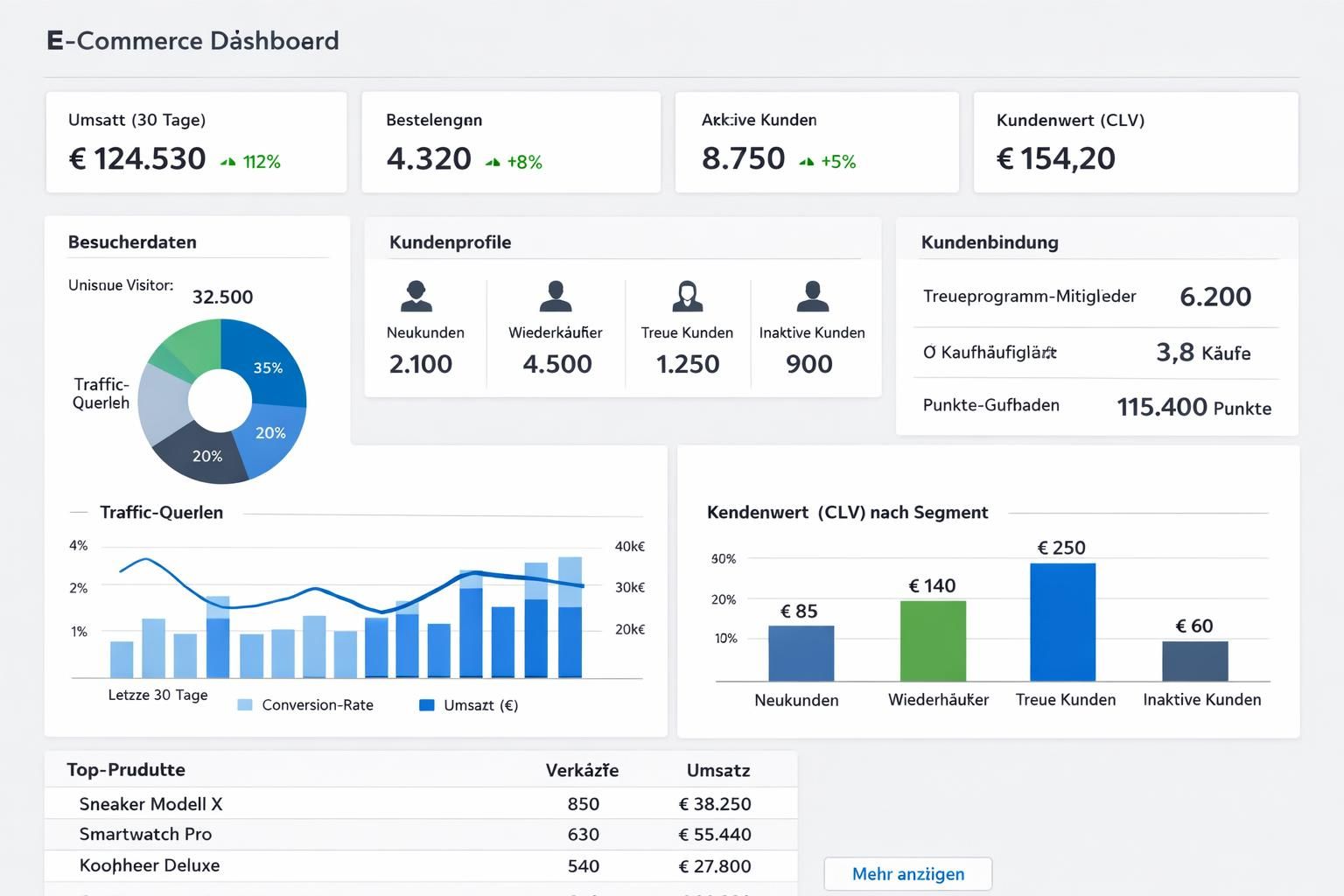Click the € 55.440 Smartwatch Pro revenue
This screenshot has width=1344, height=896.
click(715, 835)
